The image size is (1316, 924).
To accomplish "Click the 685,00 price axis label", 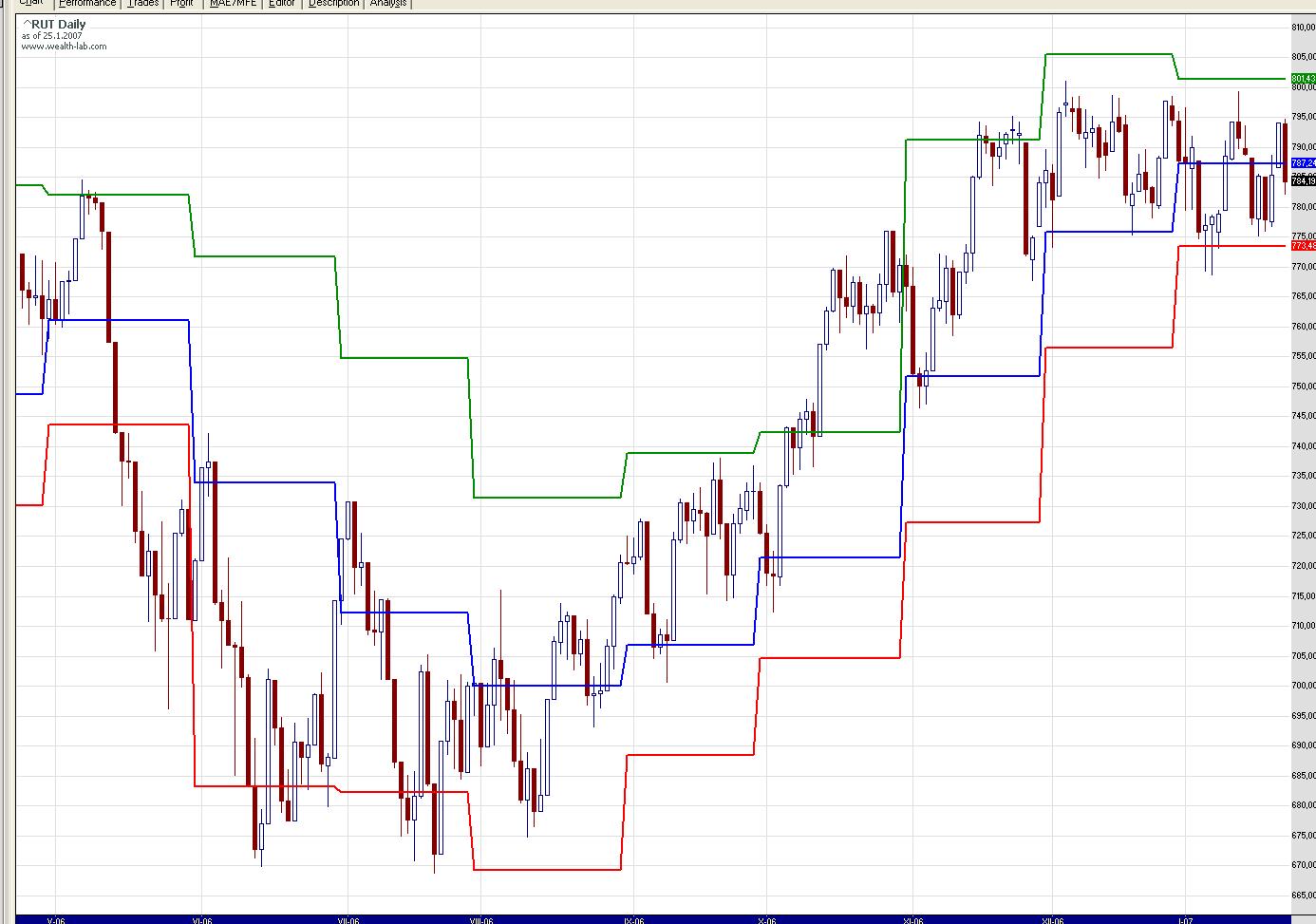I will pyautogui.click(x=1304, y=775).
